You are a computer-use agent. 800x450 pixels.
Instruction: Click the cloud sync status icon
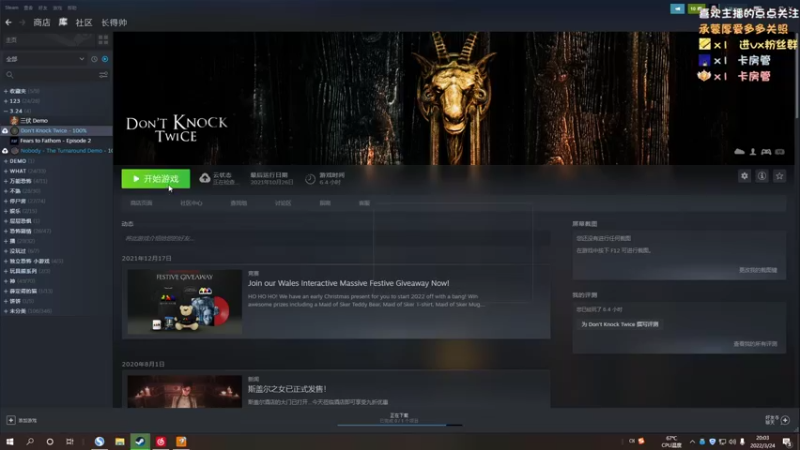pyautogui.click(x=205, y=178)
